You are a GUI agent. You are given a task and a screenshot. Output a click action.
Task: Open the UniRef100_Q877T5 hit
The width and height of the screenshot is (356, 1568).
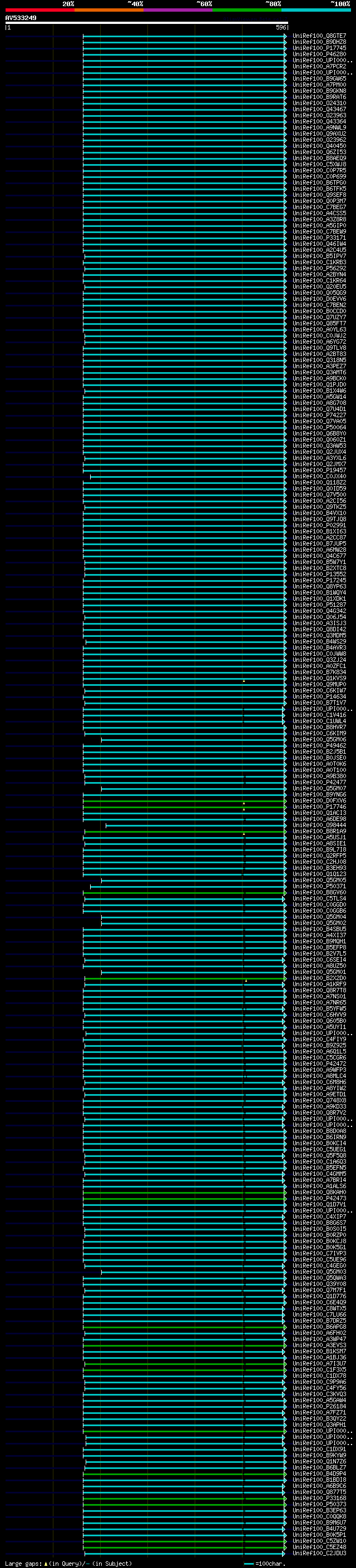pyautogui.click(x=319, y=1492)
